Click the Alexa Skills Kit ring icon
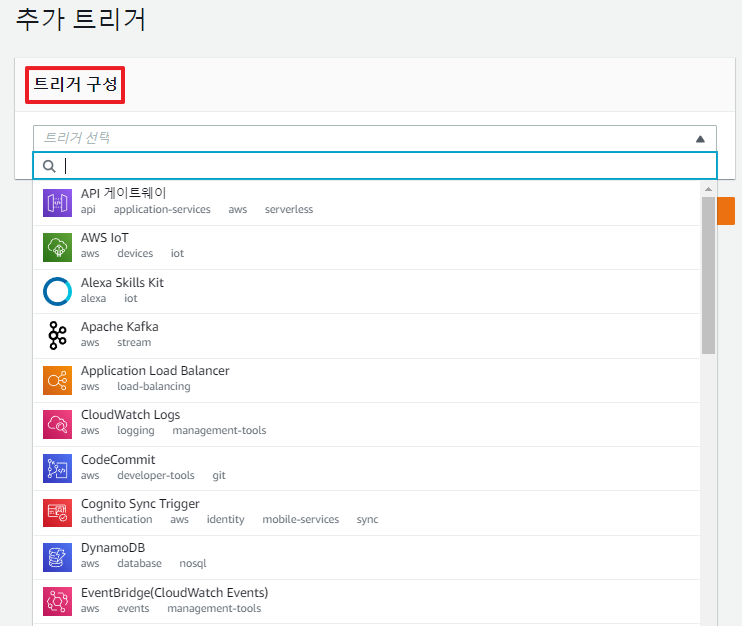The width and height of the screenshot is (742, 626). [x=57, y=291]
